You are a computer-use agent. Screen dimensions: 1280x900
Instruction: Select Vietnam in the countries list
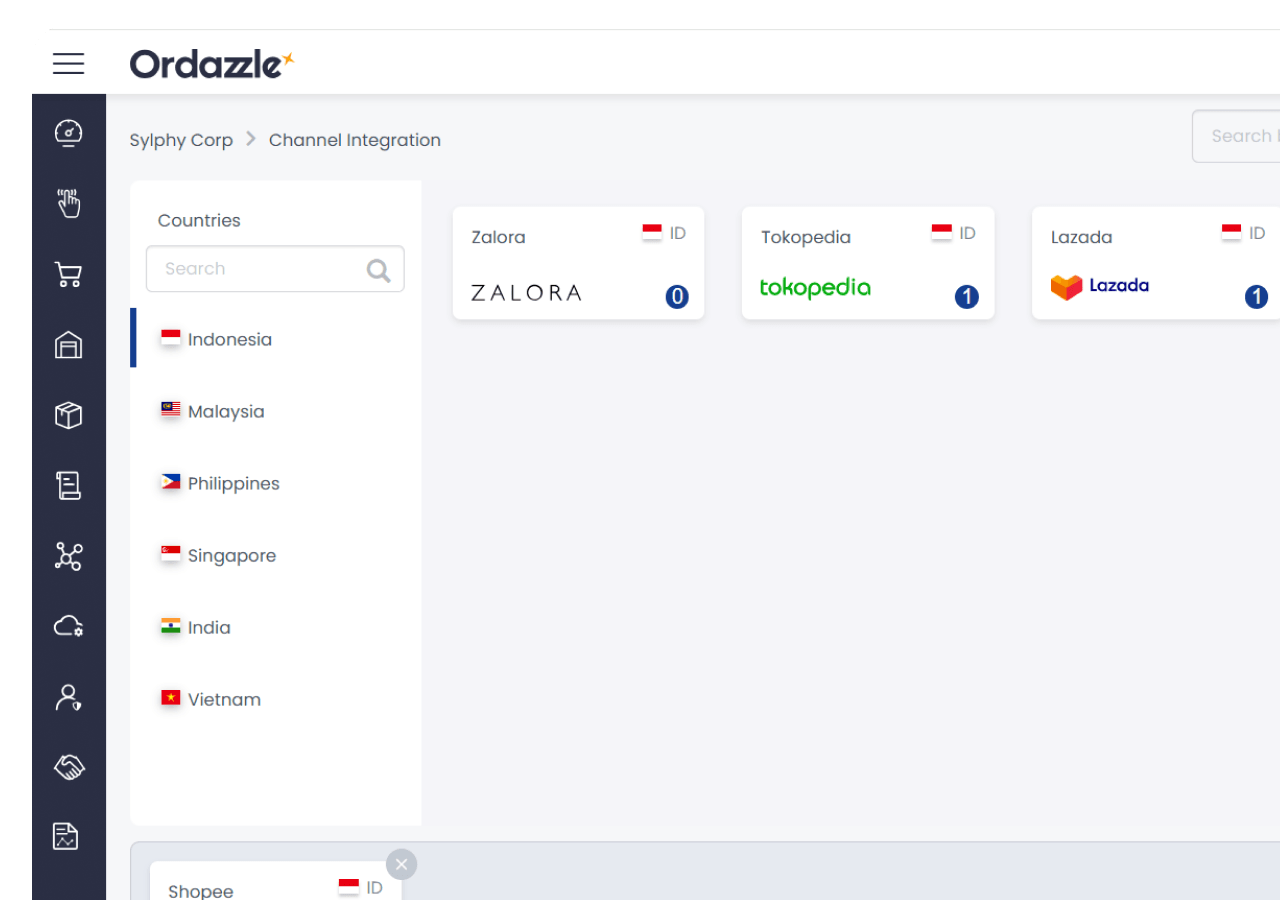[x=224, y=700]
